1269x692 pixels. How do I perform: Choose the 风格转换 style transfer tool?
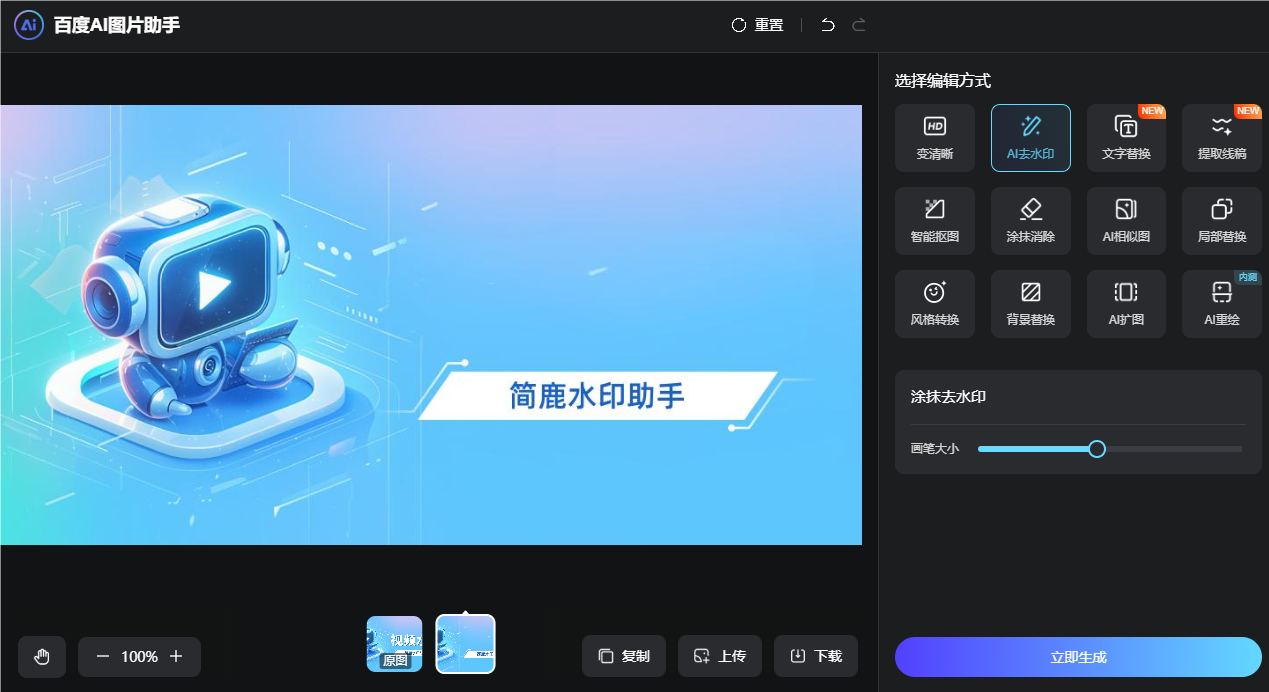934,303
